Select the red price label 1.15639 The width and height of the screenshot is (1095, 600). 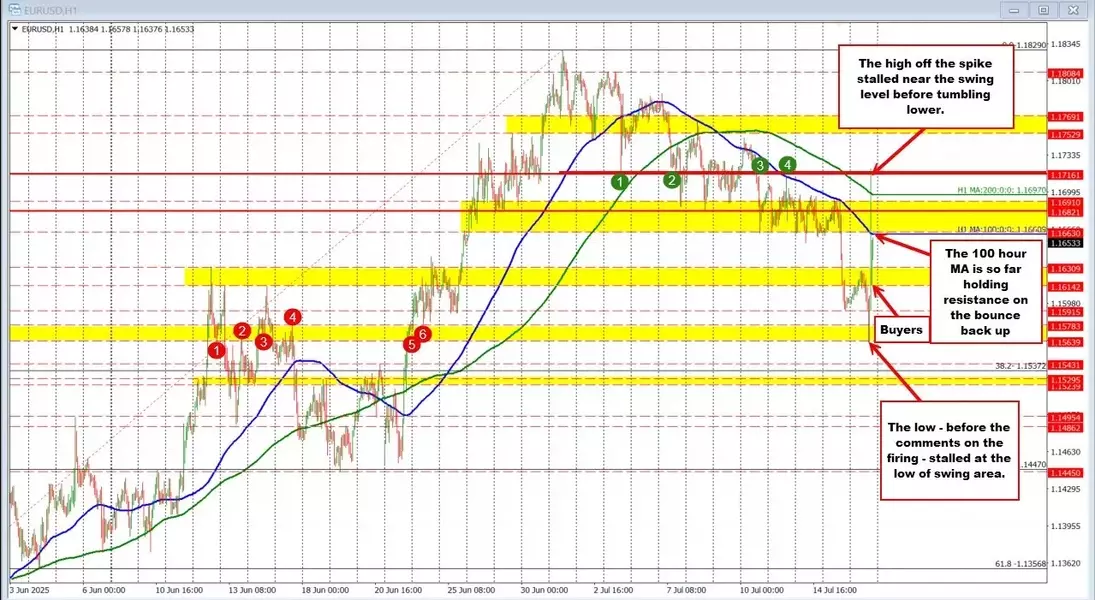point(1065,342)
